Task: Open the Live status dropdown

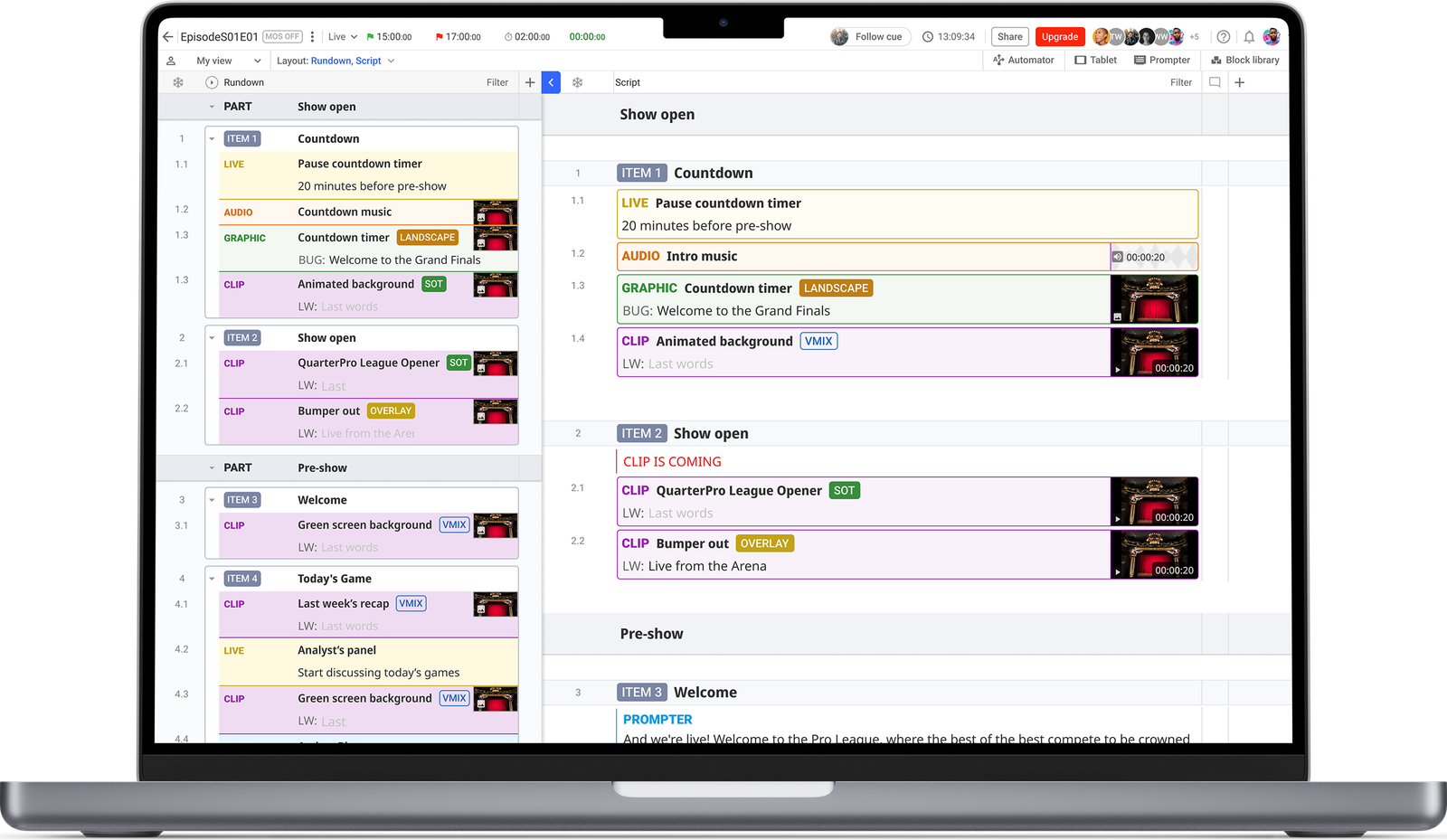Action: pos(343,37)
